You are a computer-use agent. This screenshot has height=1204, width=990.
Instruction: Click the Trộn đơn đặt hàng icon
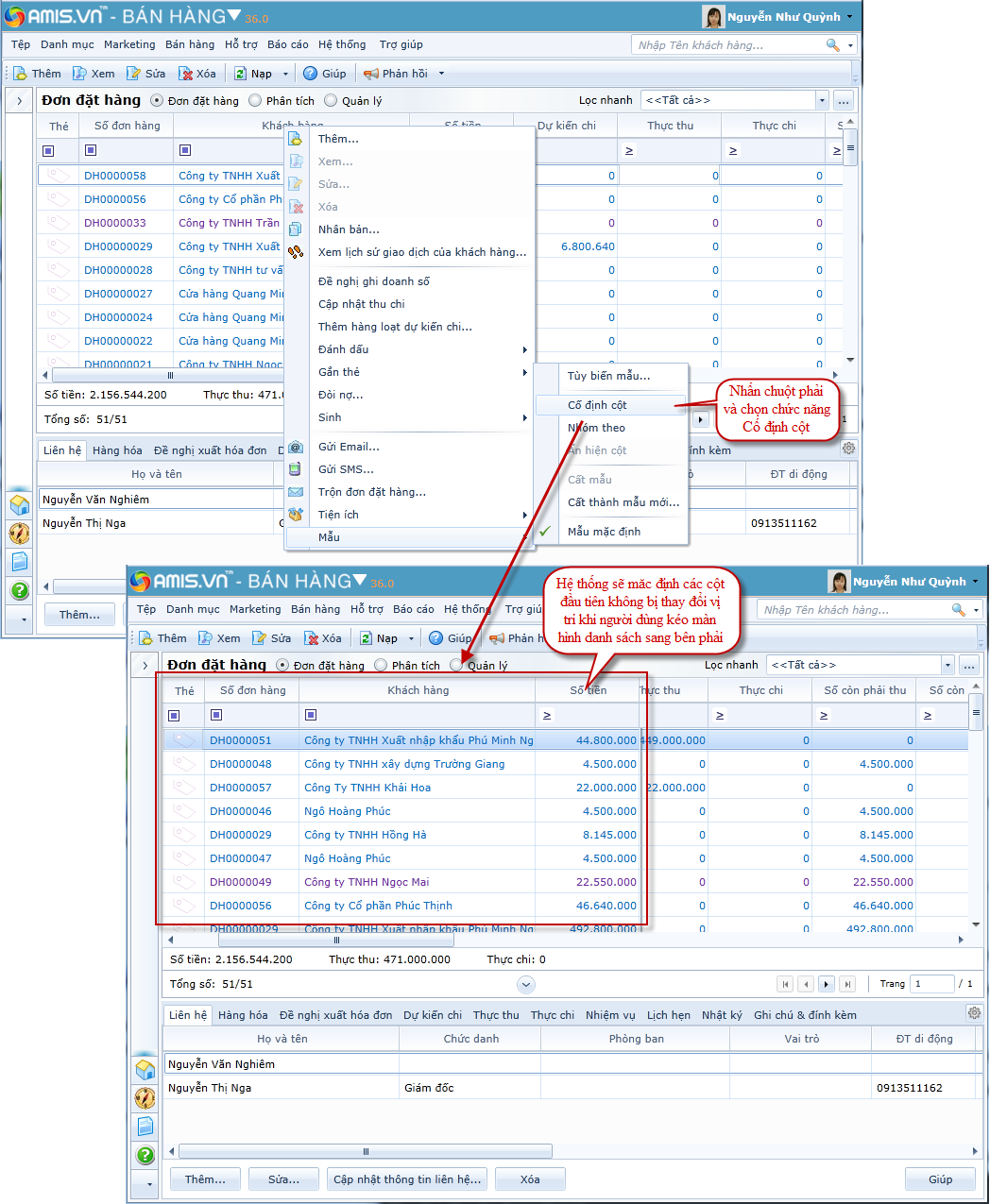296,492
